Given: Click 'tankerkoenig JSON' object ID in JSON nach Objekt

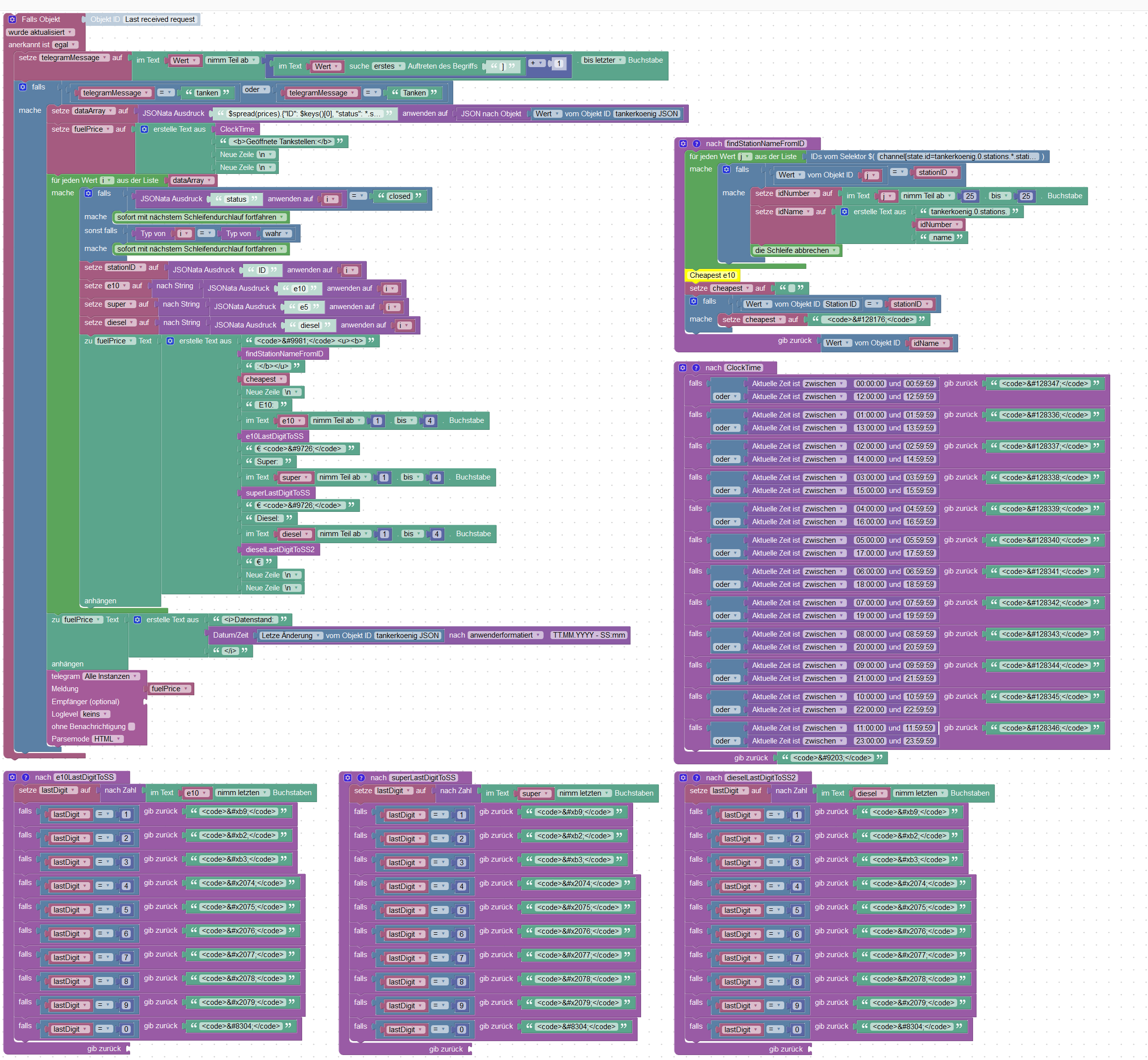Looking at the screenshot, I should (x=647, y=114).
